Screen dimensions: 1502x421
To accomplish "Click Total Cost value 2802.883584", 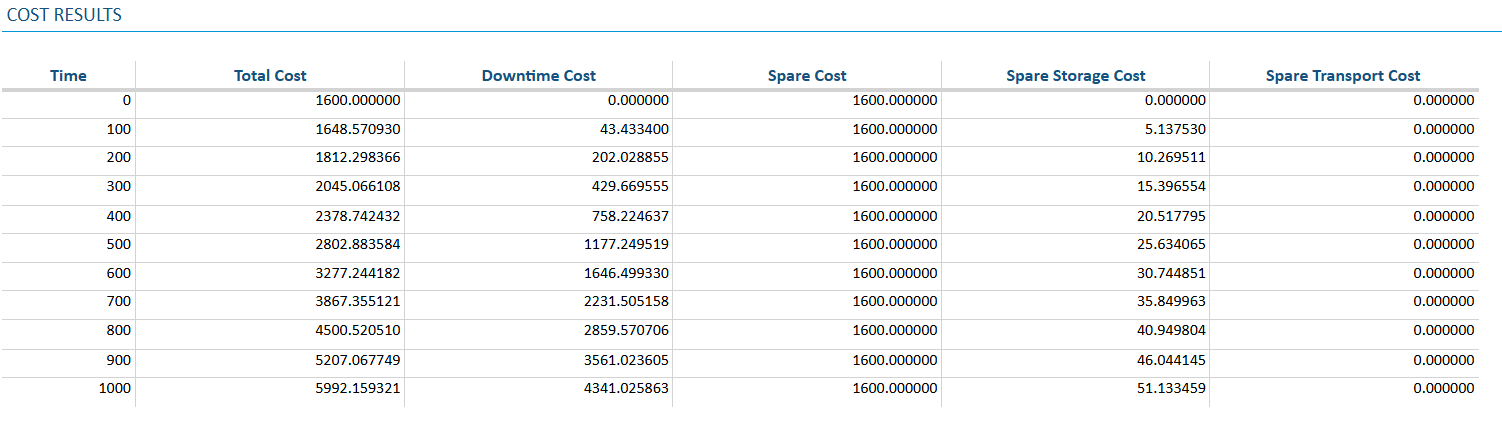I will (357, 244).
